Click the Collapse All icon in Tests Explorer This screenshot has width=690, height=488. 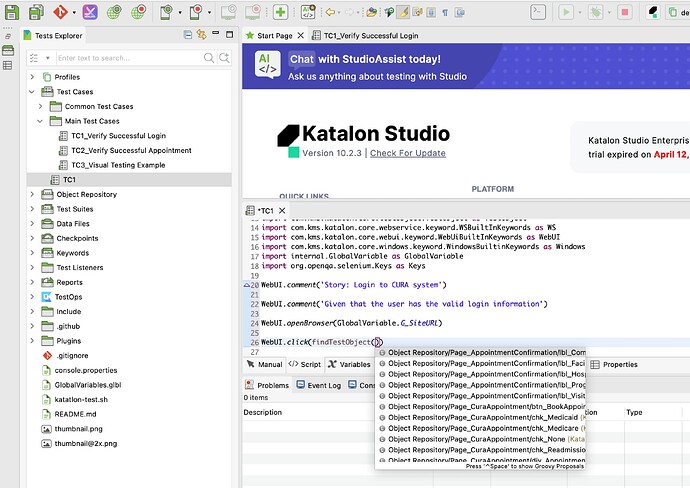(188, 34)
